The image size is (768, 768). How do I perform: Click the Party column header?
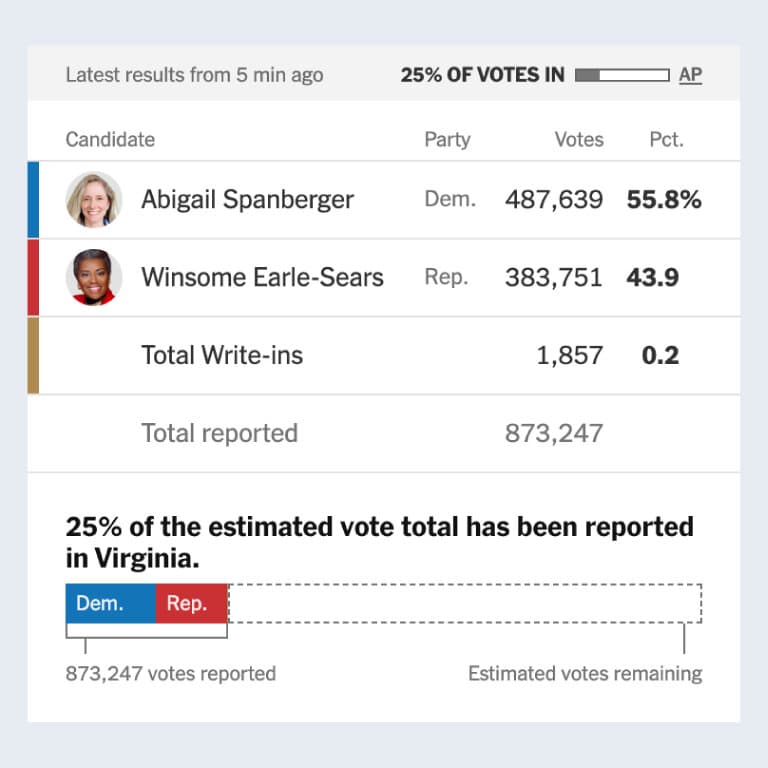tap(447, 139)
